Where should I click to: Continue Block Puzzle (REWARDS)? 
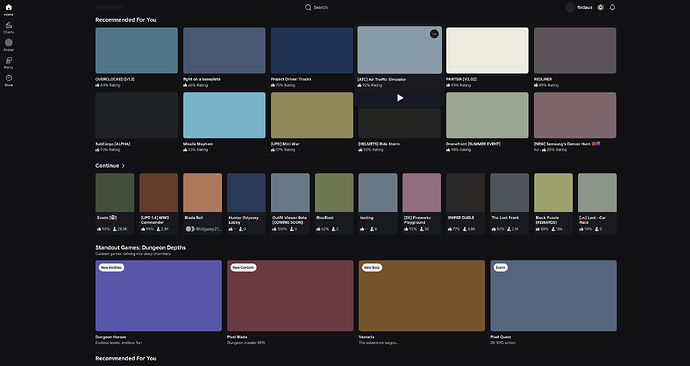[553, 203]
